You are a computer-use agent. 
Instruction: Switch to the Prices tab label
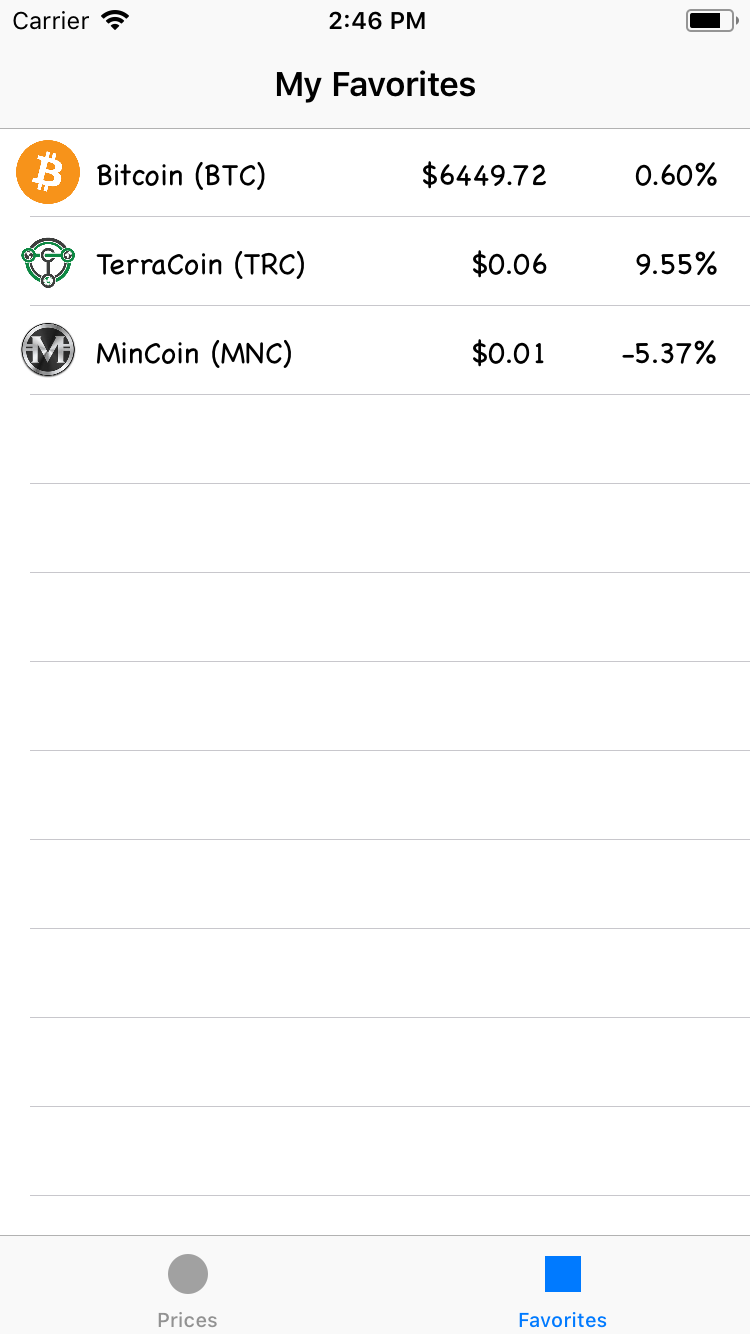coord(188,1320)
